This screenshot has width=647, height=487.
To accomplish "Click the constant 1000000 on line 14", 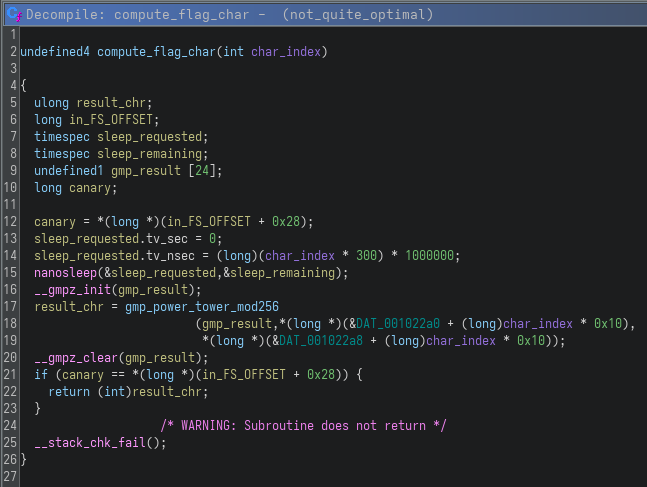I will tap(430, 256).
